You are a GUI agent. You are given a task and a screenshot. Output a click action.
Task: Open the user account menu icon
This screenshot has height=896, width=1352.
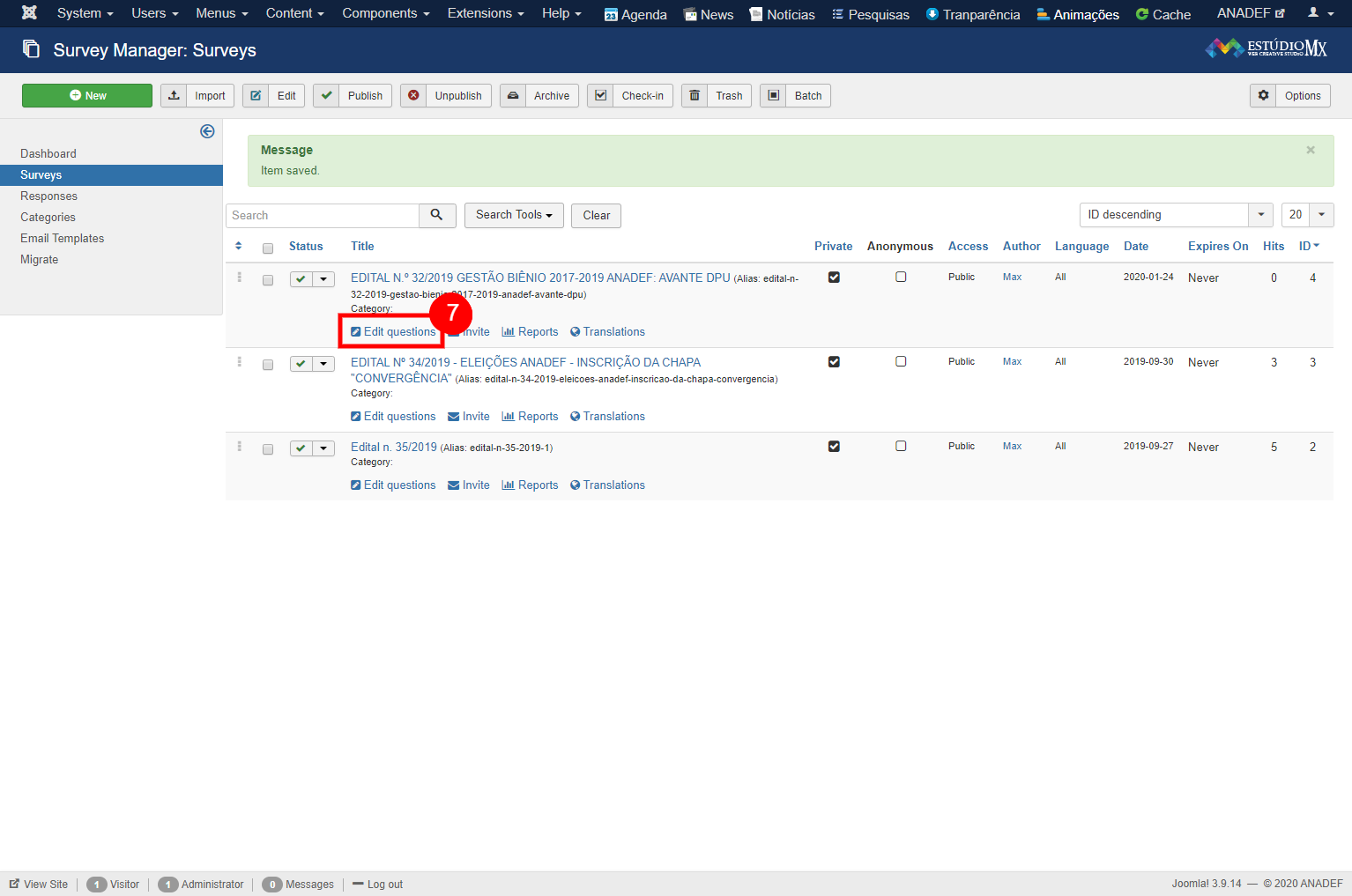click(x=1319, y=13)
